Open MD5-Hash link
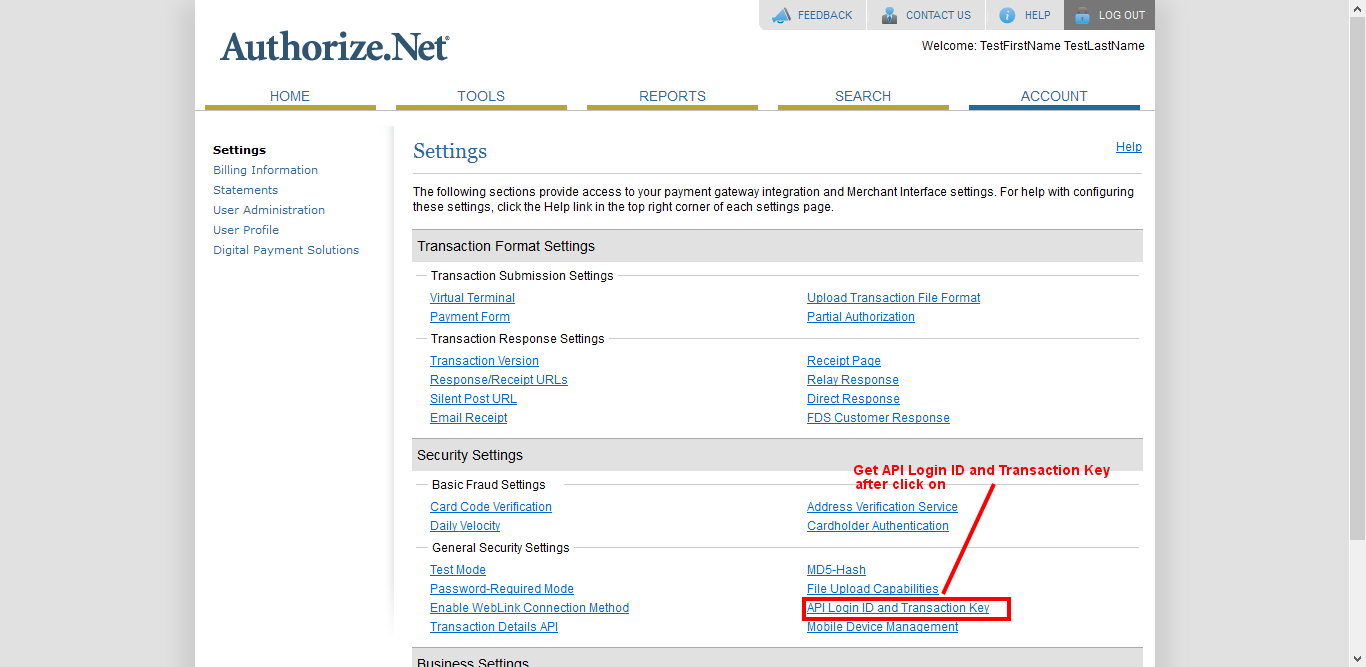 [836, 570]
